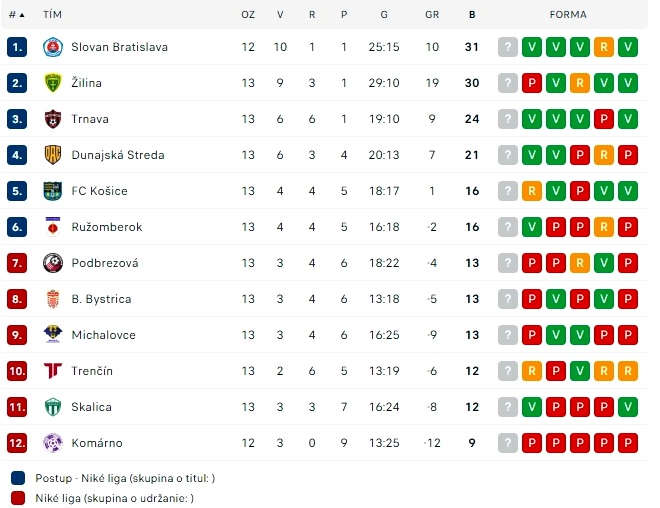Click the Trnava club badge
The width and height of the screenshot is (660, 508).
coord(52,119)
